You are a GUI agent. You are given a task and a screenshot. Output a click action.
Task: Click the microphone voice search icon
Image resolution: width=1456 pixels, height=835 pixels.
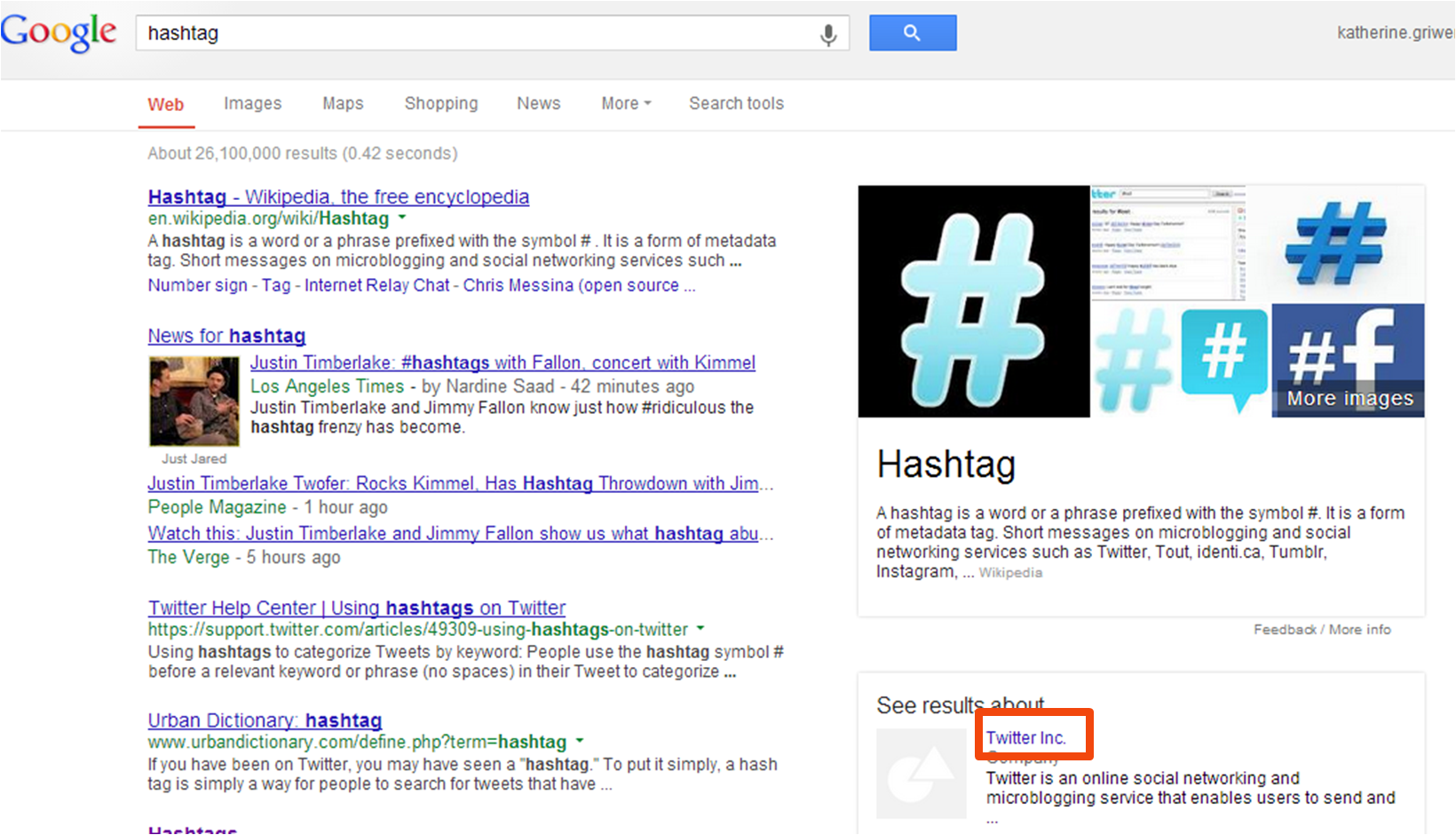point(827,35)
